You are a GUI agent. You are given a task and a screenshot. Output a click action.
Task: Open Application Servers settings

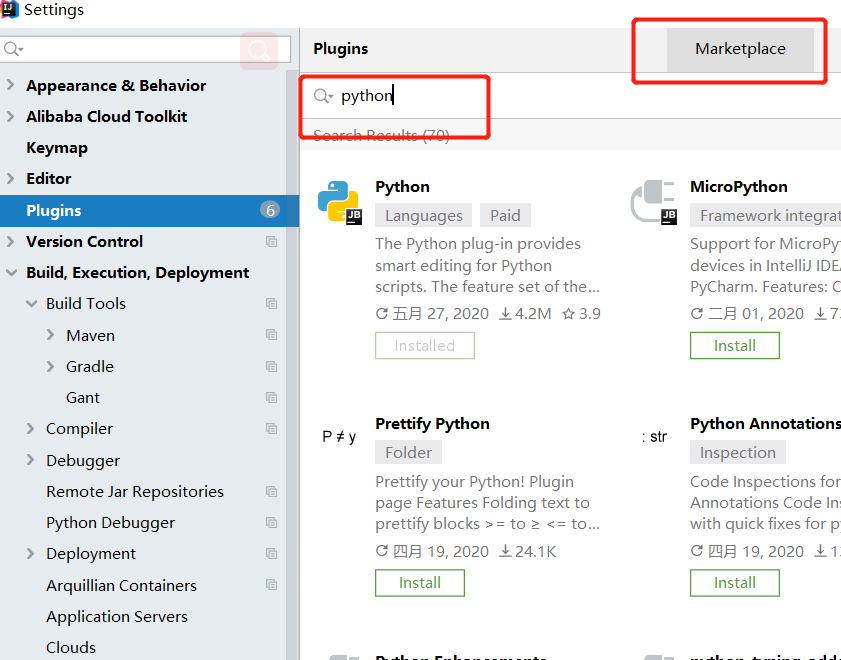coord(117,617)
